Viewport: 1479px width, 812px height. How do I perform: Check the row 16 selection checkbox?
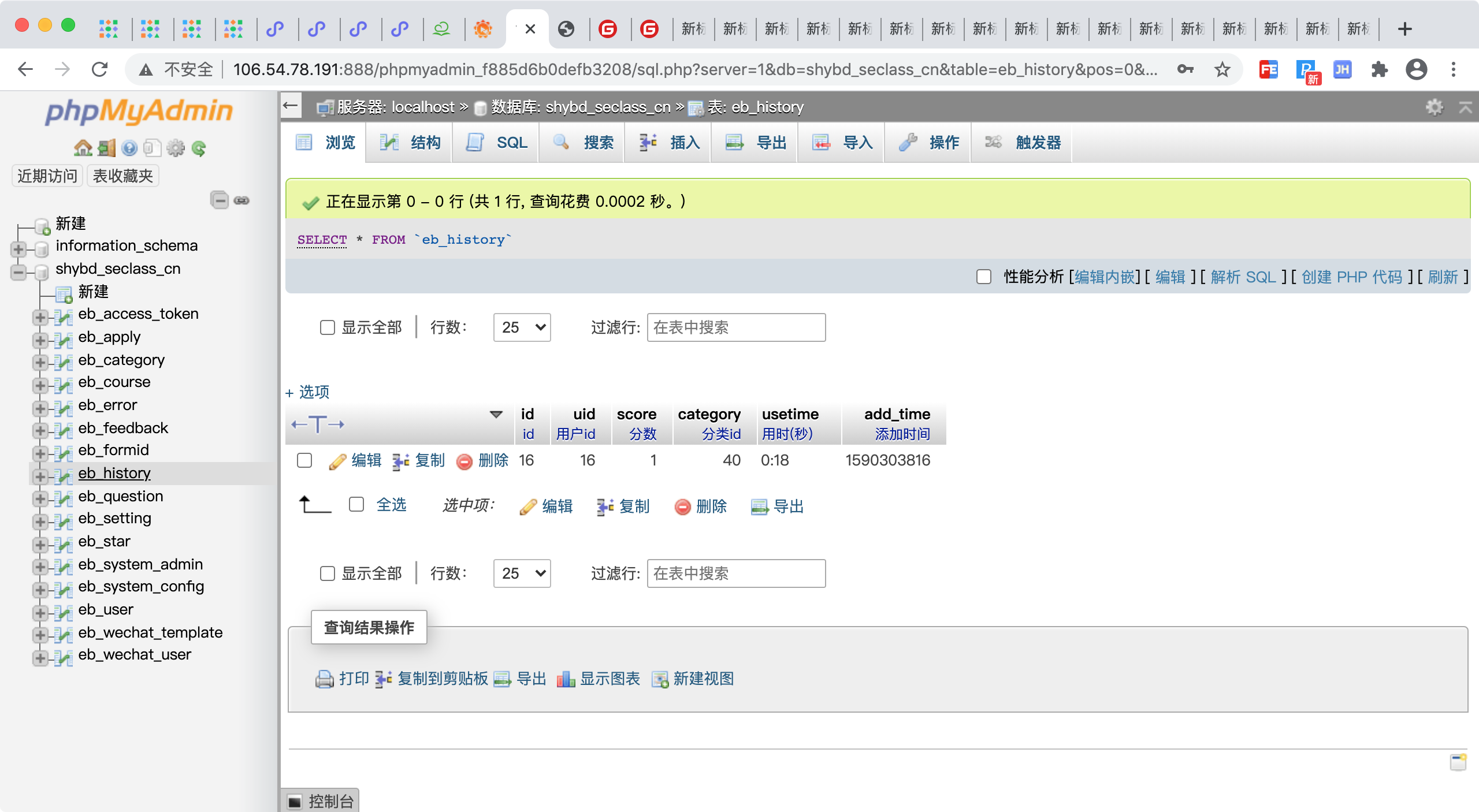[x=304, y=460]
